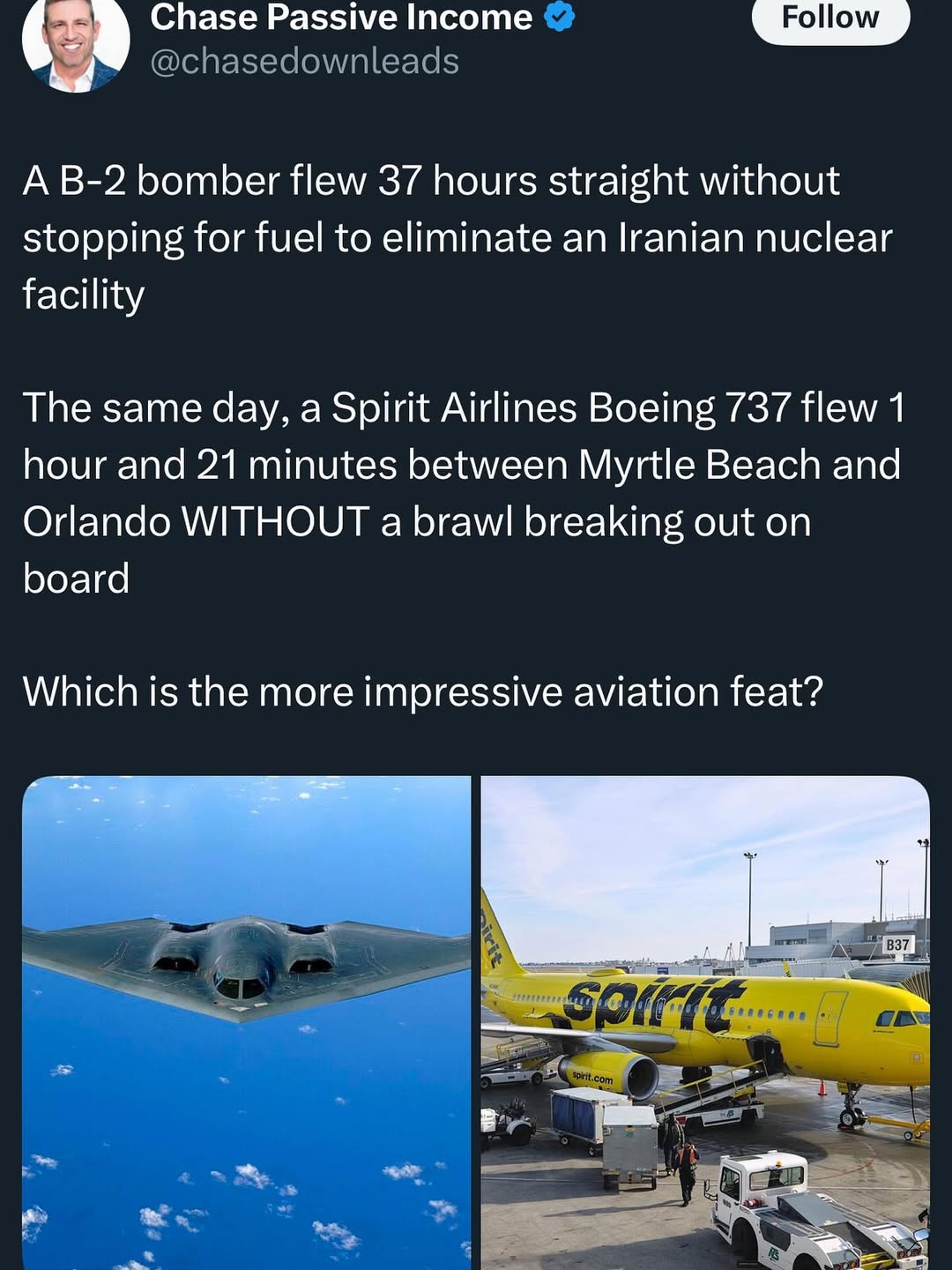This screenshot has height=1270, width=952.
Task: Click the orange traffic cone near the plane
Action: tap(822, 1087)
